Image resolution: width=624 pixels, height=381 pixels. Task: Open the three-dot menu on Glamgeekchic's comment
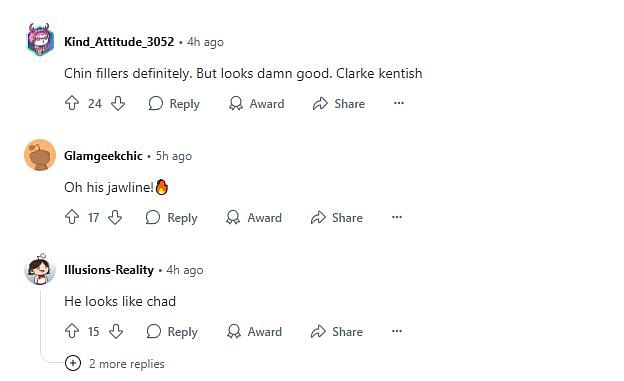(397, 217)
